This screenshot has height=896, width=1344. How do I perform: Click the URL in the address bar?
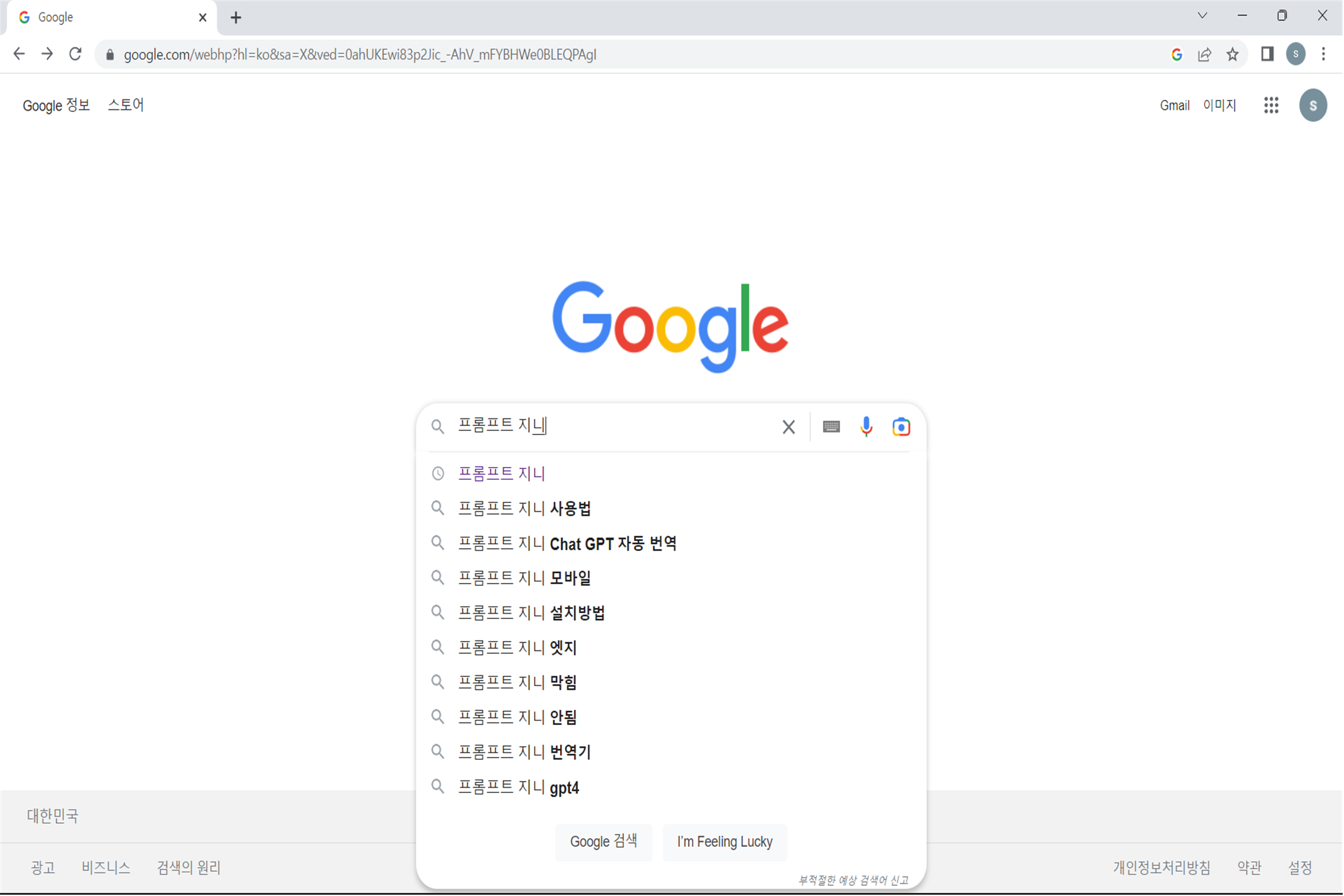click(x=359, y=54)
